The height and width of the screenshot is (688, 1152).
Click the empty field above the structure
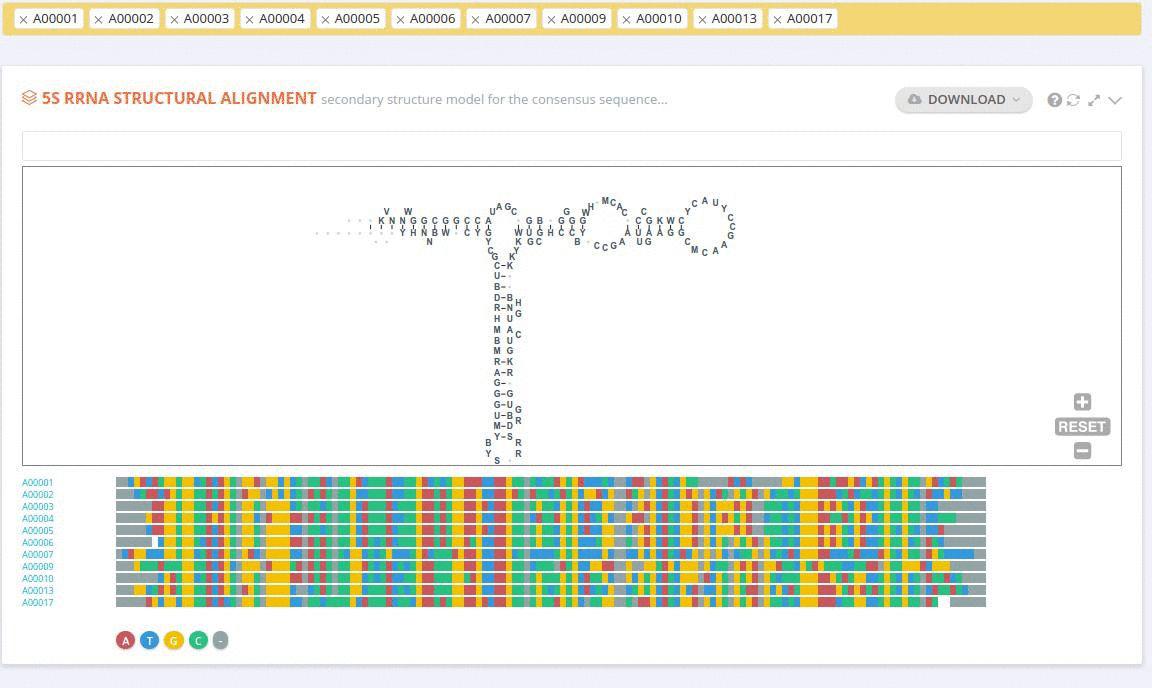tap(571, 146)
